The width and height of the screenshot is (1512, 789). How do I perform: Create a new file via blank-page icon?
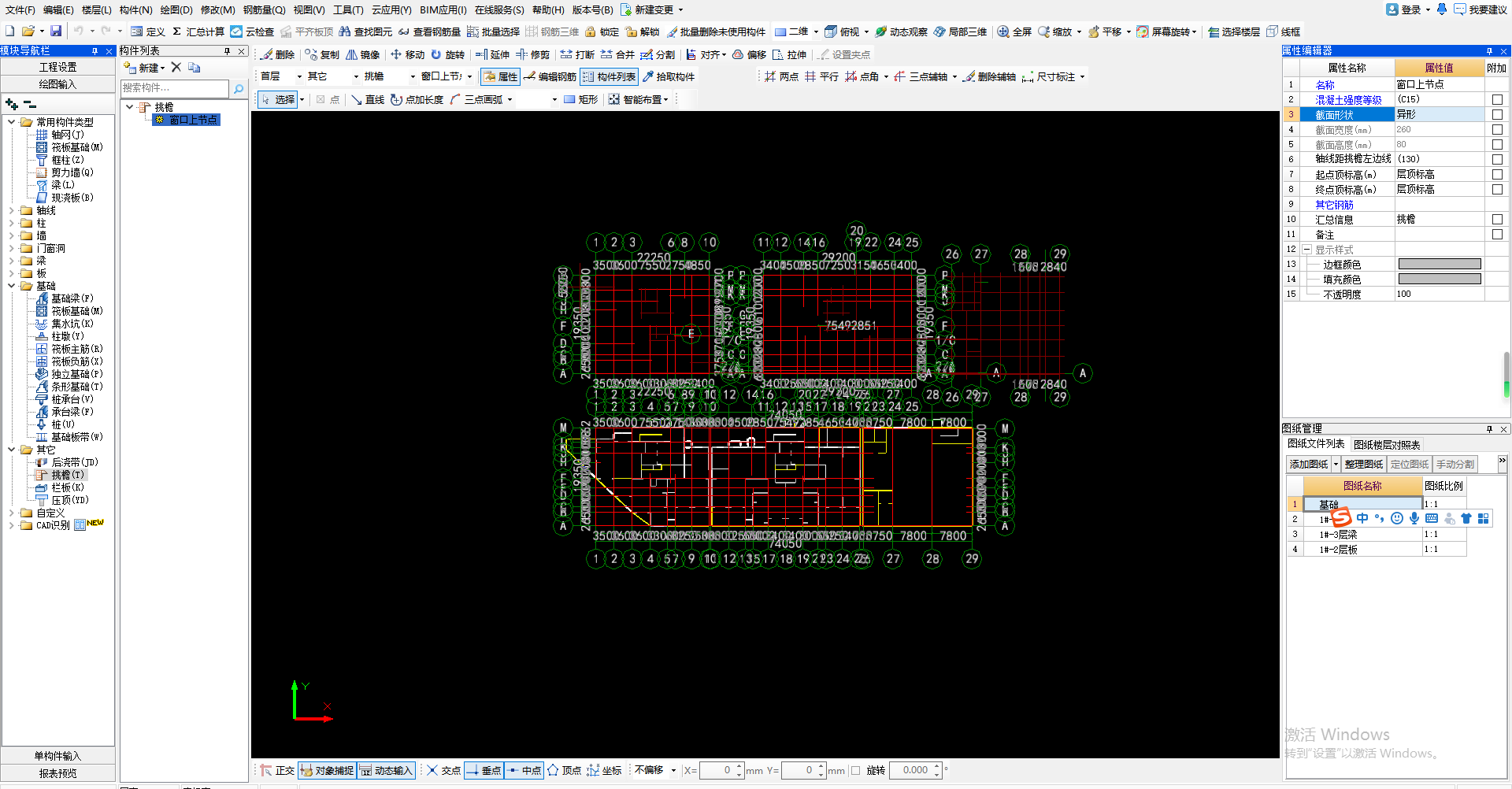10,31
